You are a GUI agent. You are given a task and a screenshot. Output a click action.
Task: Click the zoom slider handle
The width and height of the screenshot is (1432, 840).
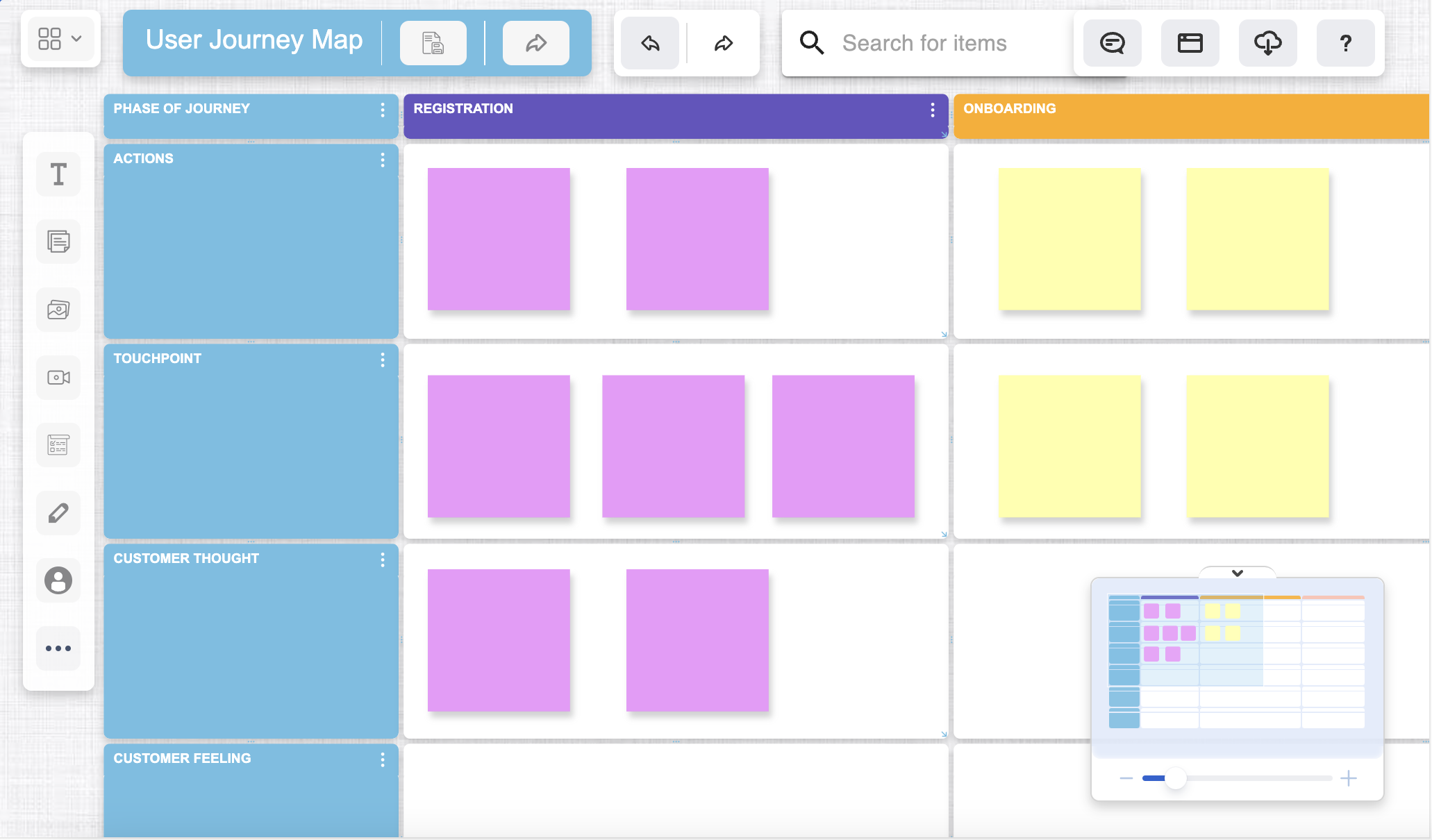(1175, 778)
